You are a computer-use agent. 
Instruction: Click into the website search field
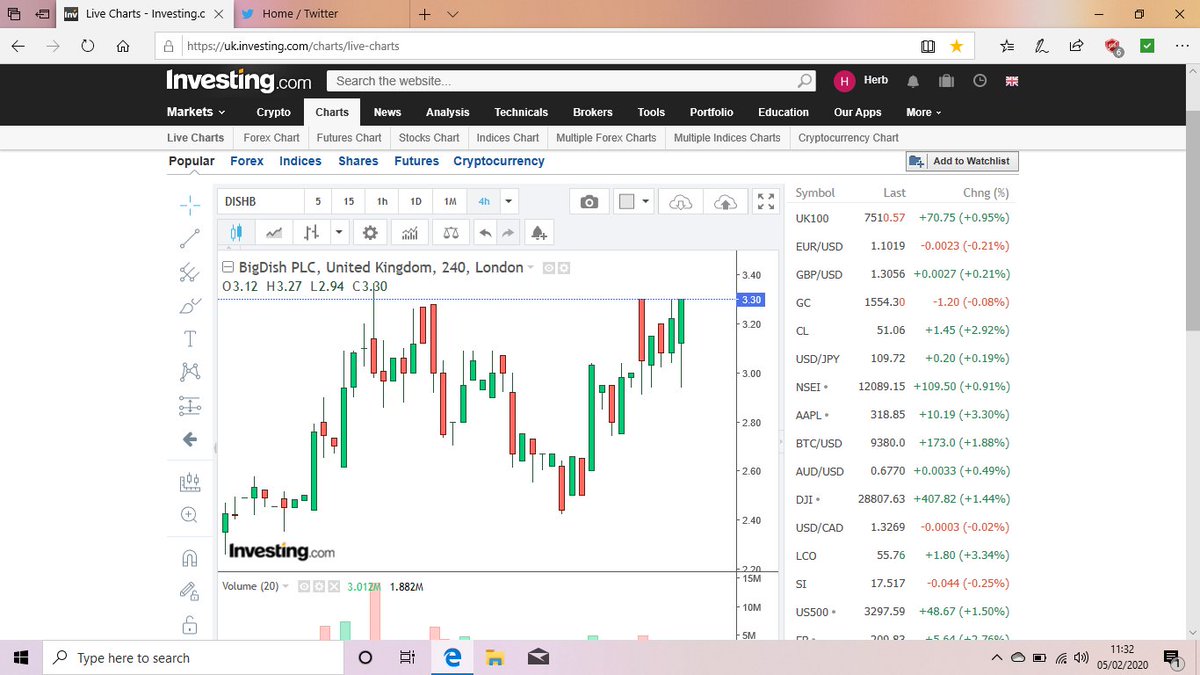pos(572,81)
